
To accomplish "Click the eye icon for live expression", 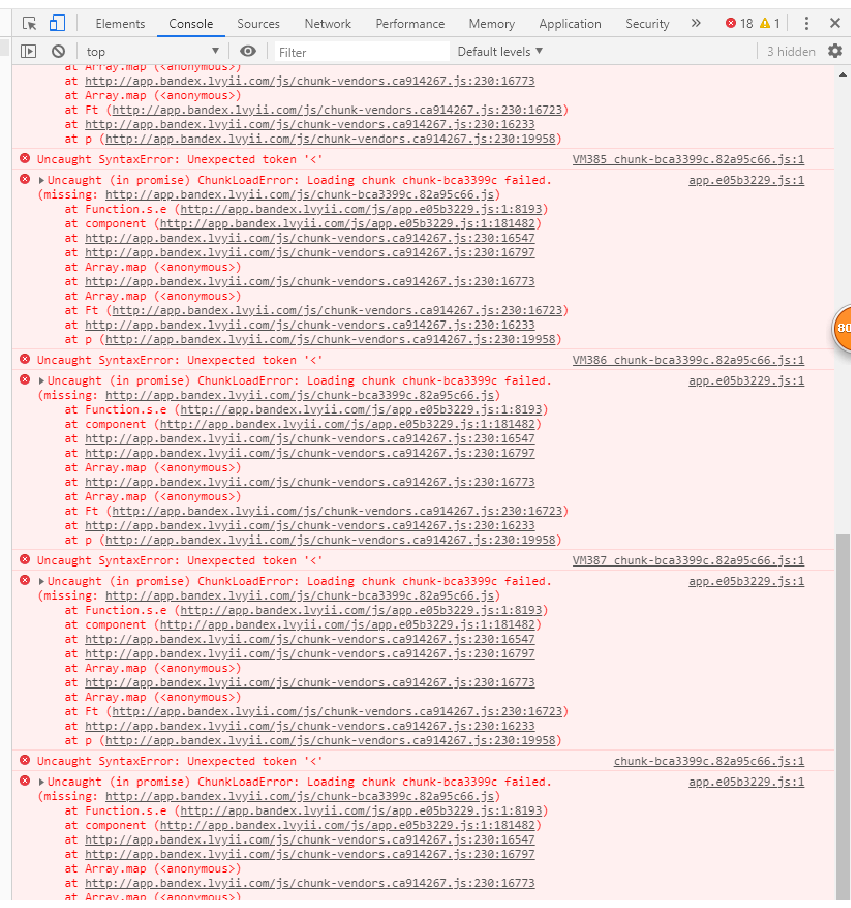I will click(x=248, y=51).
